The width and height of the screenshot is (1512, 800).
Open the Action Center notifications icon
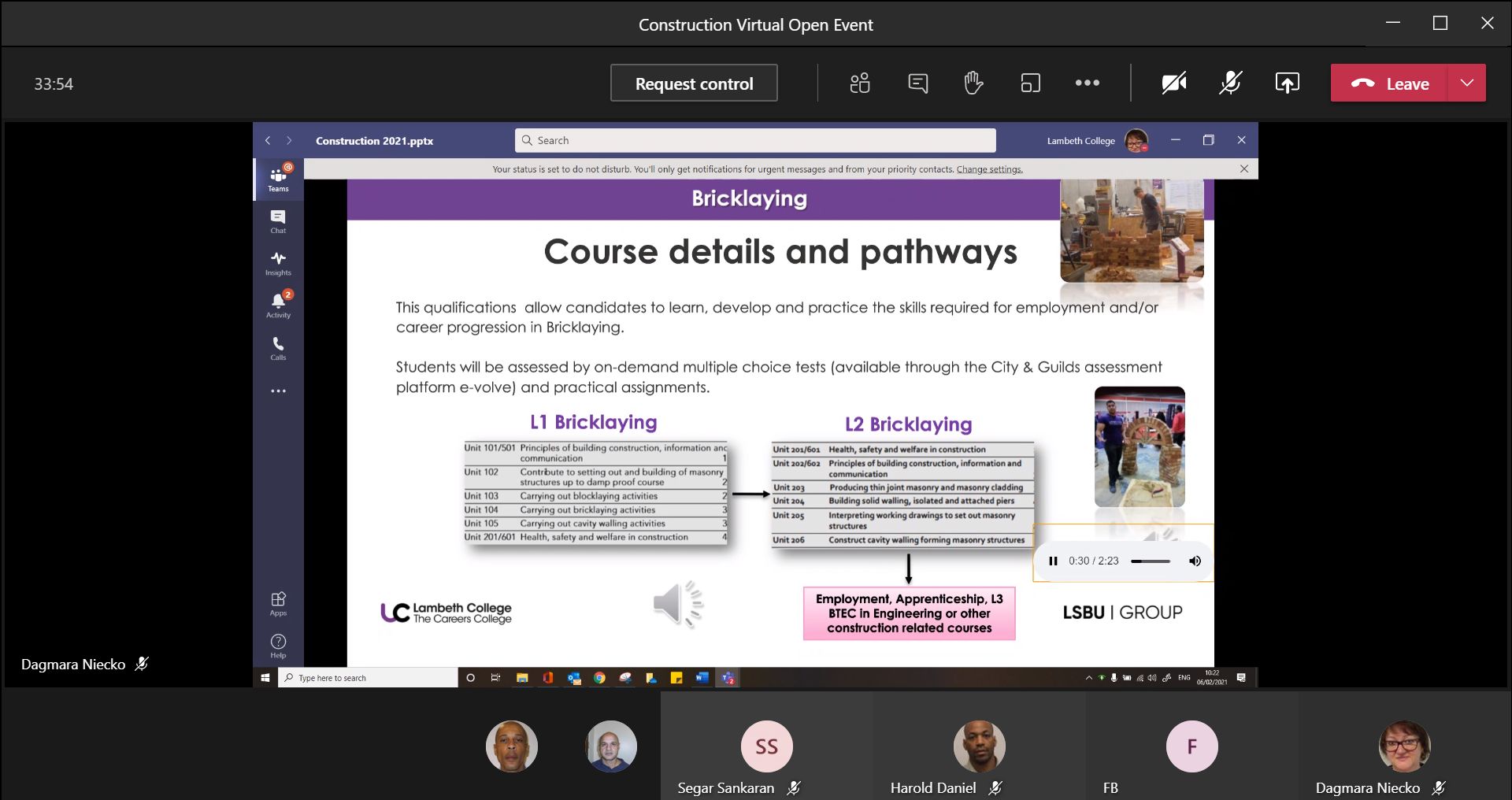coord(1241,677)
